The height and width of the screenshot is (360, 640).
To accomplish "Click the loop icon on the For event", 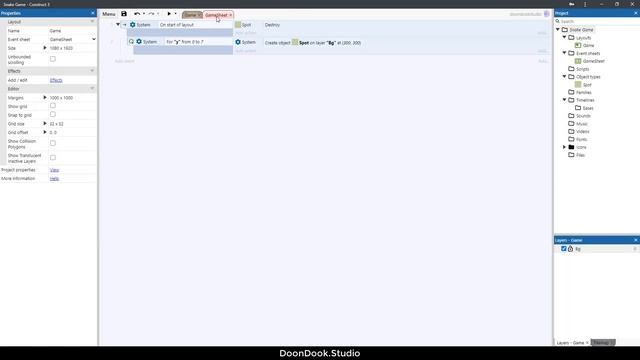I will [x=131, y=42].
